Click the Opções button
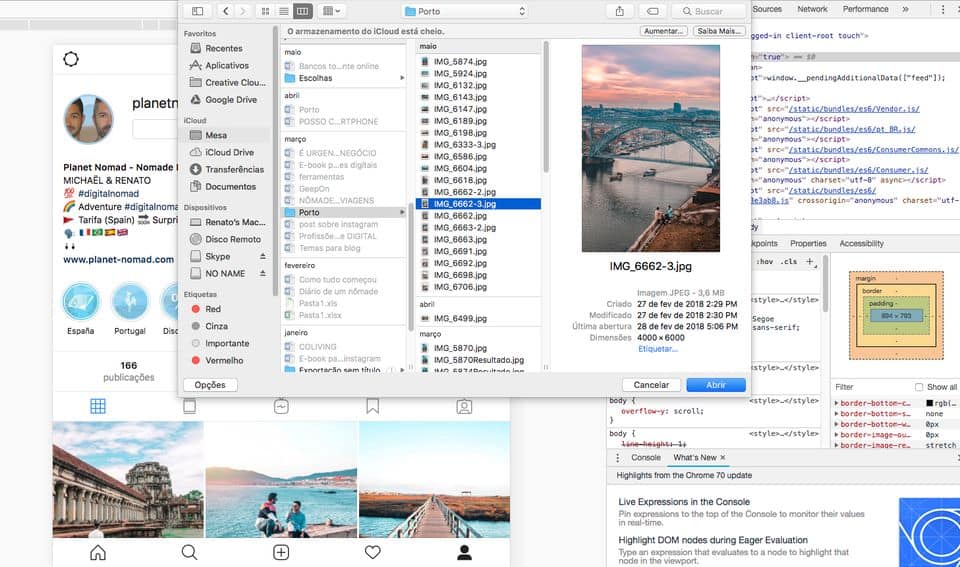The height and width of the screenshot is (567, 960). 210,385
